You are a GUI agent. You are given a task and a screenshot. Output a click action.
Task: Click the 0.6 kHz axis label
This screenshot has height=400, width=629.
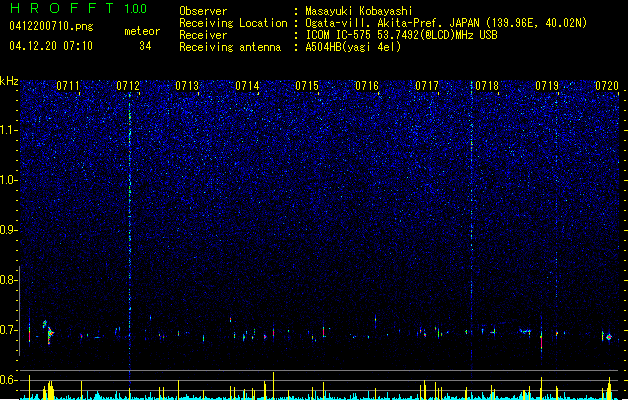(x=8, y=380)
